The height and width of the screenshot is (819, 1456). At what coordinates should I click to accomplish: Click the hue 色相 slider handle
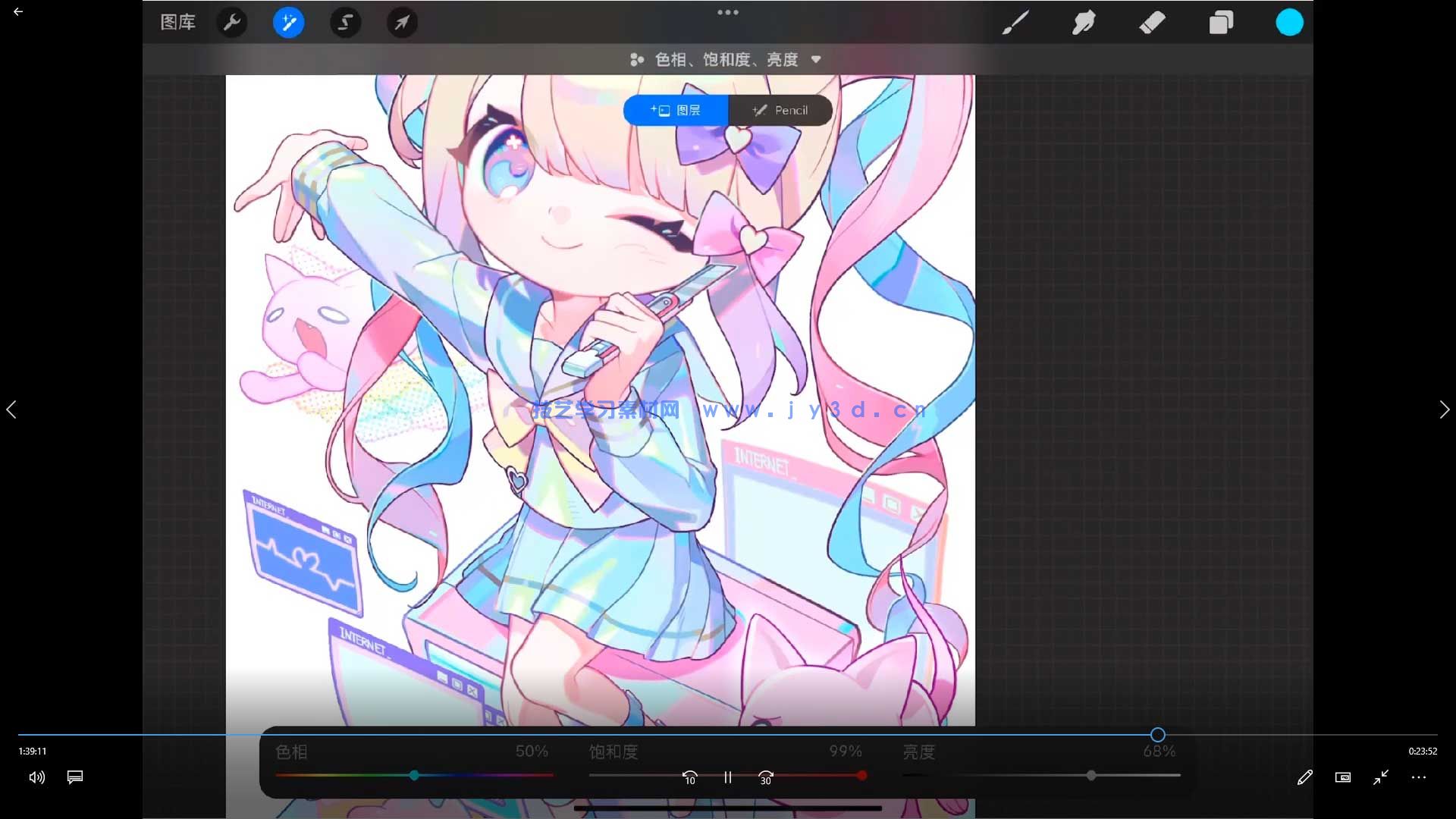click(x=414, y=776)
